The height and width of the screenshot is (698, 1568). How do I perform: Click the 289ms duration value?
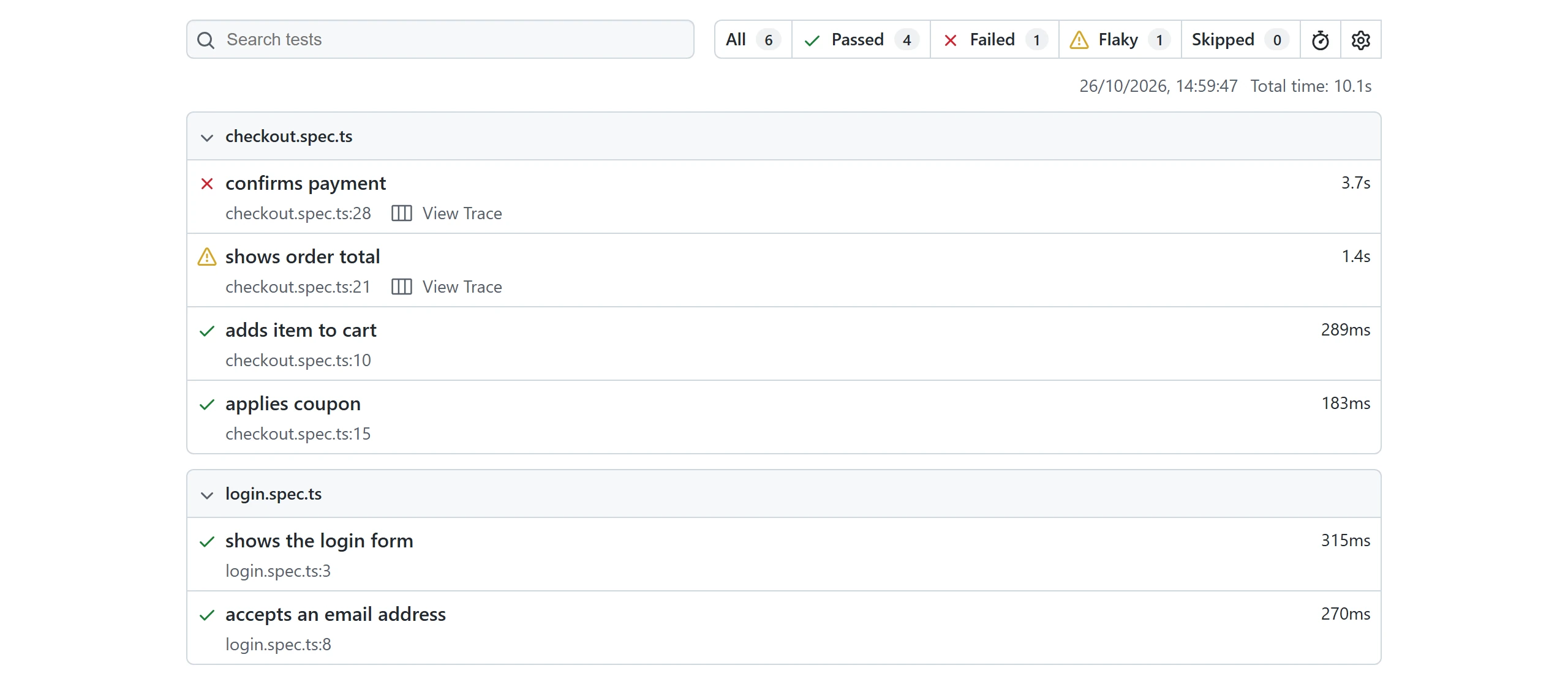point(1346,329)
